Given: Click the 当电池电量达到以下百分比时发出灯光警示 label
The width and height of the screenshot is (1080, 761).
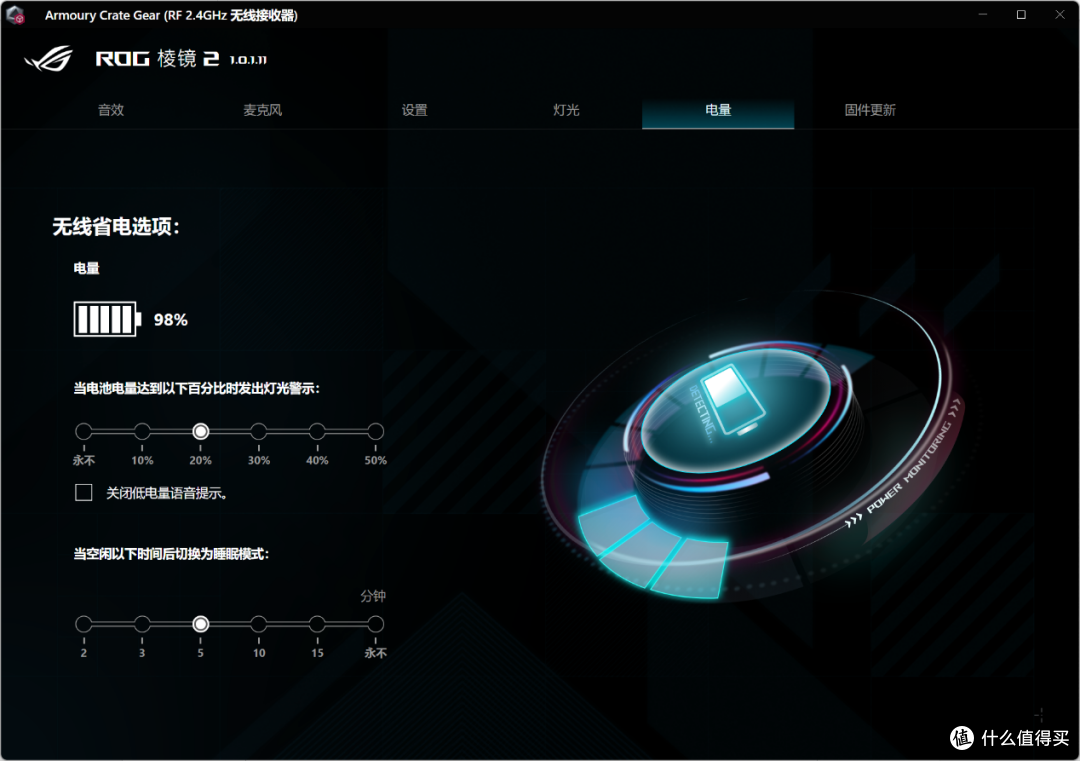Looking at the screenshot, I should pos(196,388).
